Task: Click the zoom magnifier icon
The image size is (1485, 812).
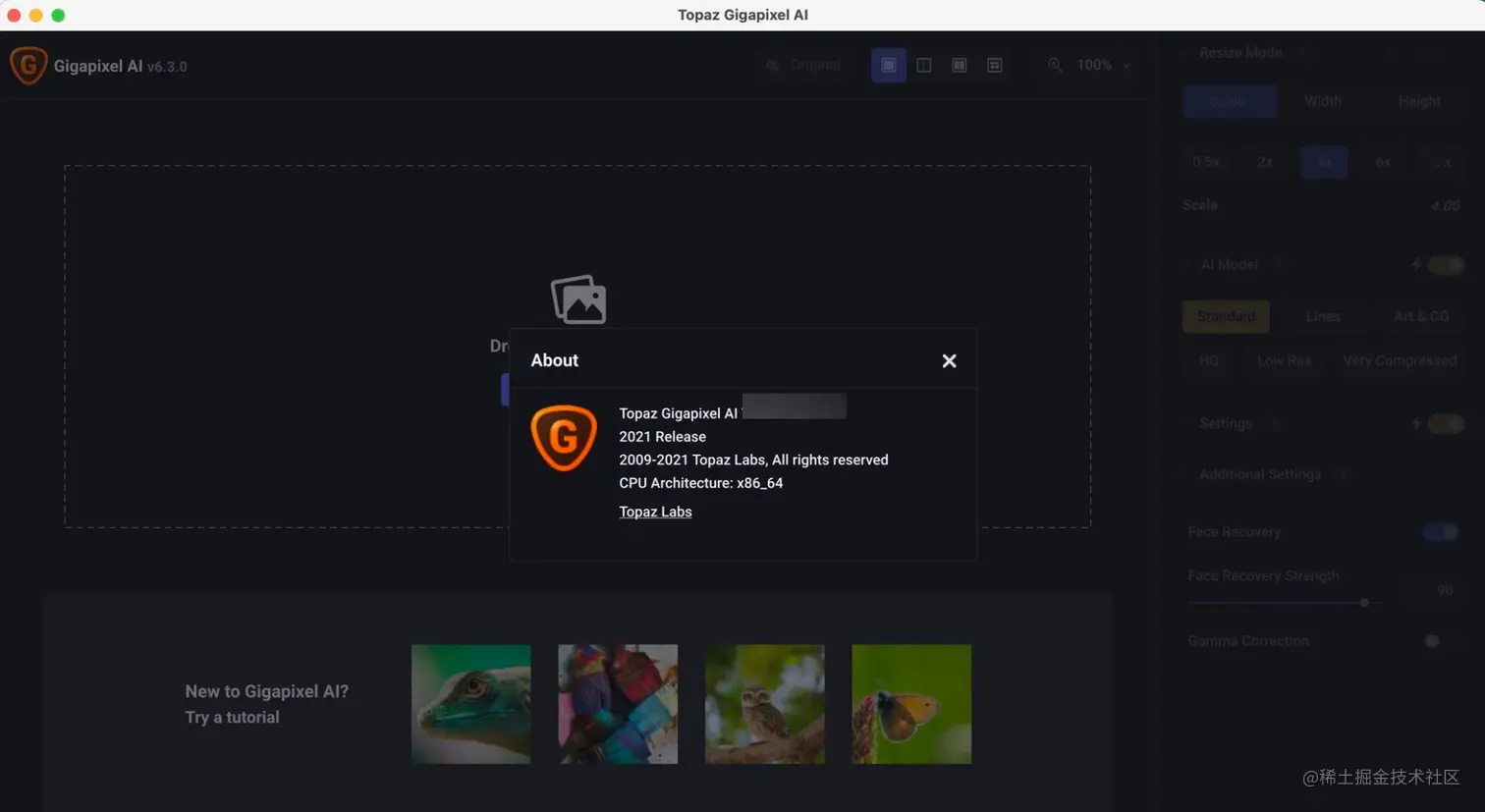Action: 1055,65
